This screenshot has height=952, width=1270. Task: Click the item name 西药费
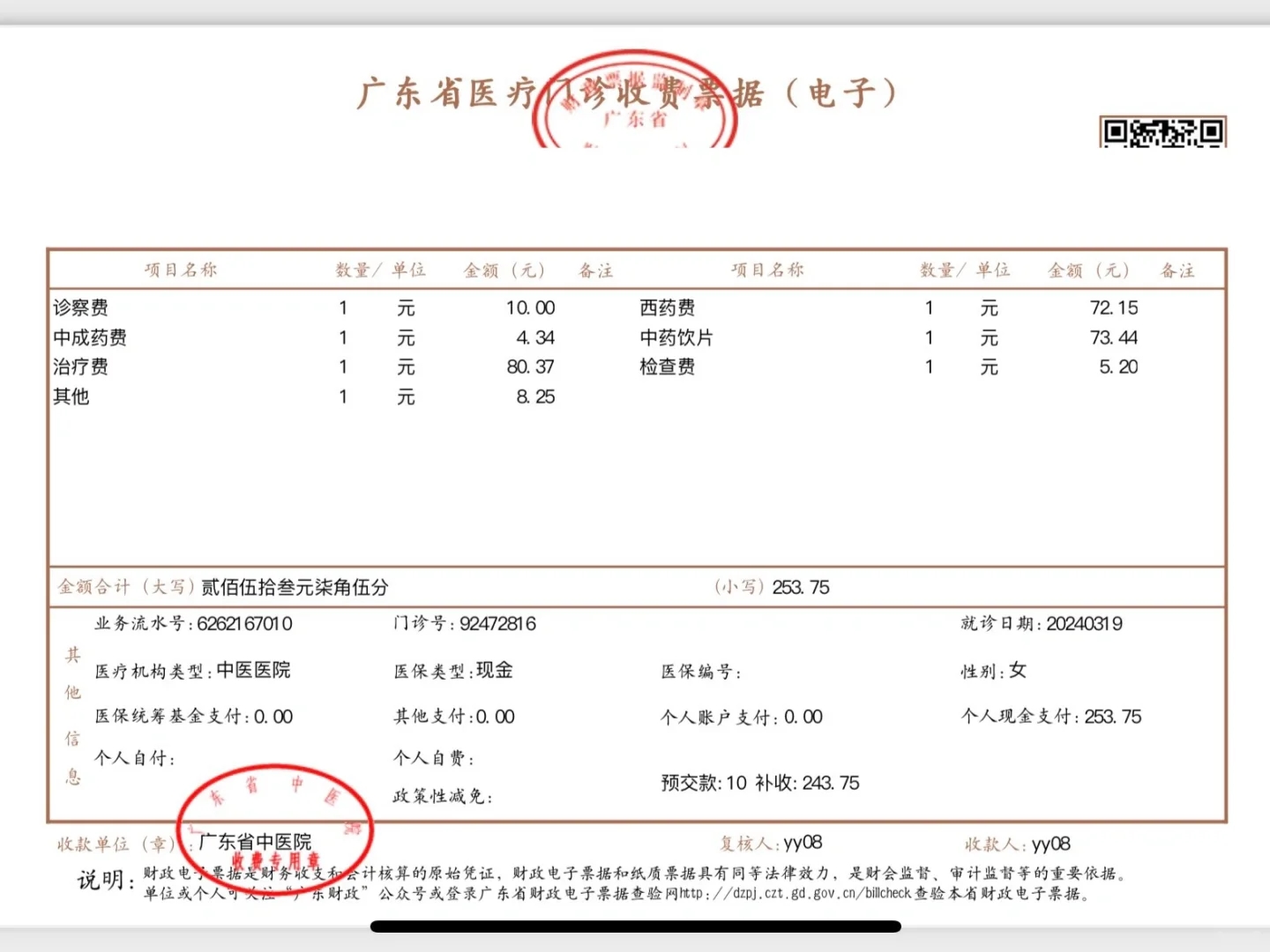point(668,308)
